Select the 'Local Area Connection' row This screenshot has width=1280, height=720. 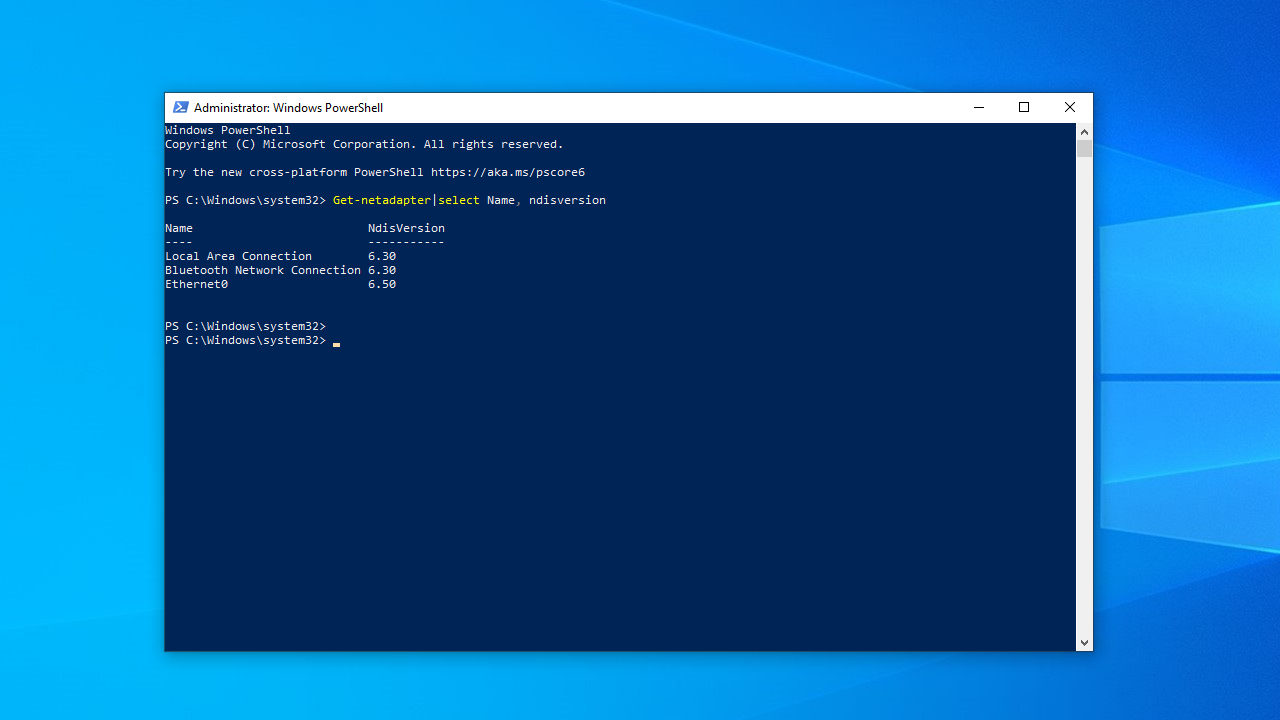pyautogui.click(x=238, y=256)
